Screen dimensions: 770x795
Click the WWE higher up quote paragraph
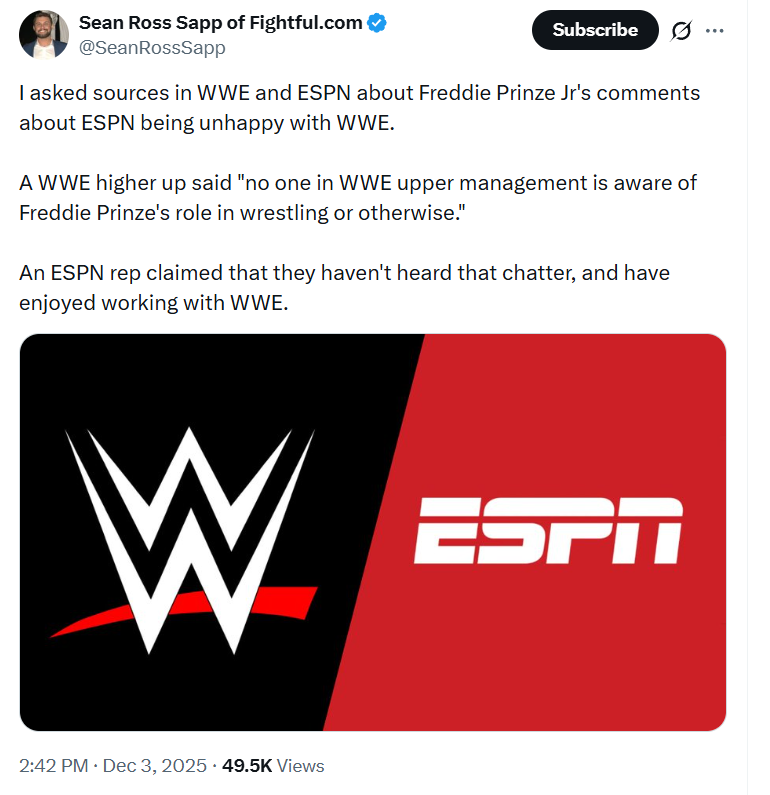pyautogui.click(x=358, y=198)
